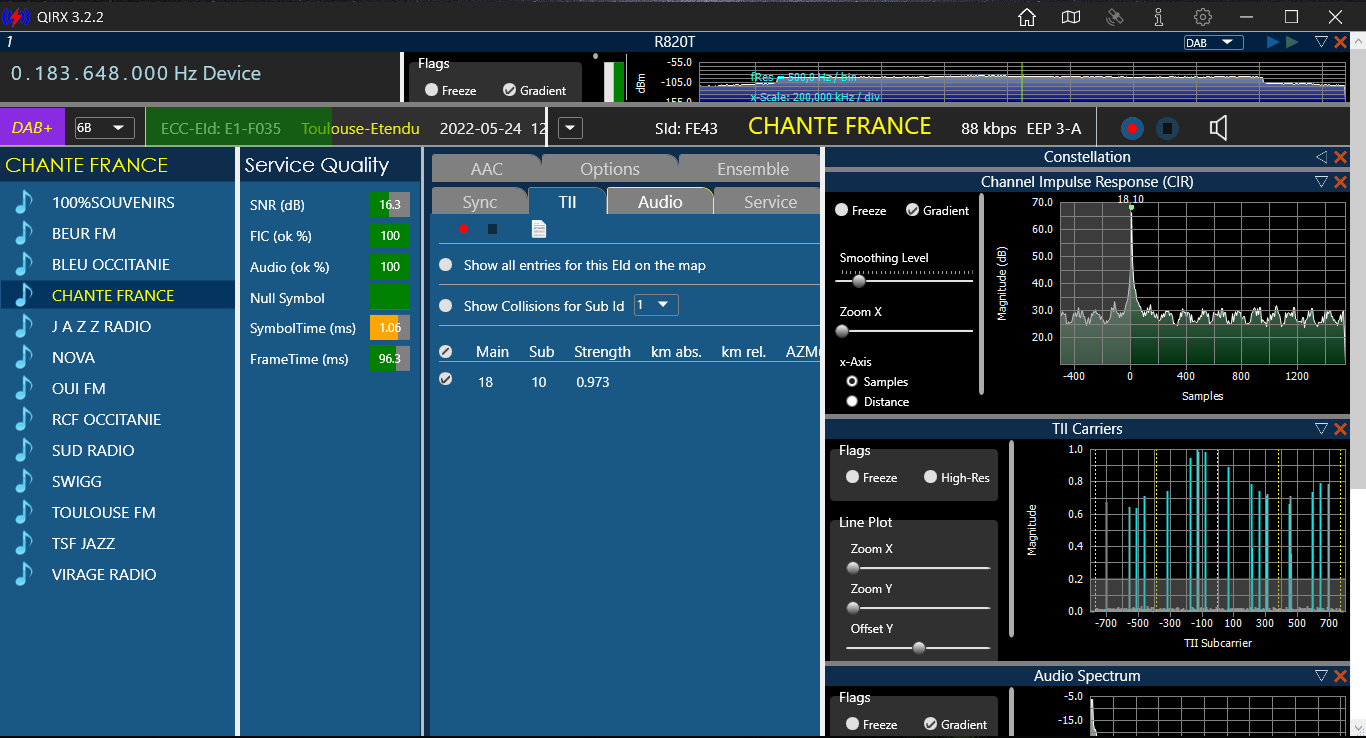Switch to the Sync tab

[x=480, y=202]
